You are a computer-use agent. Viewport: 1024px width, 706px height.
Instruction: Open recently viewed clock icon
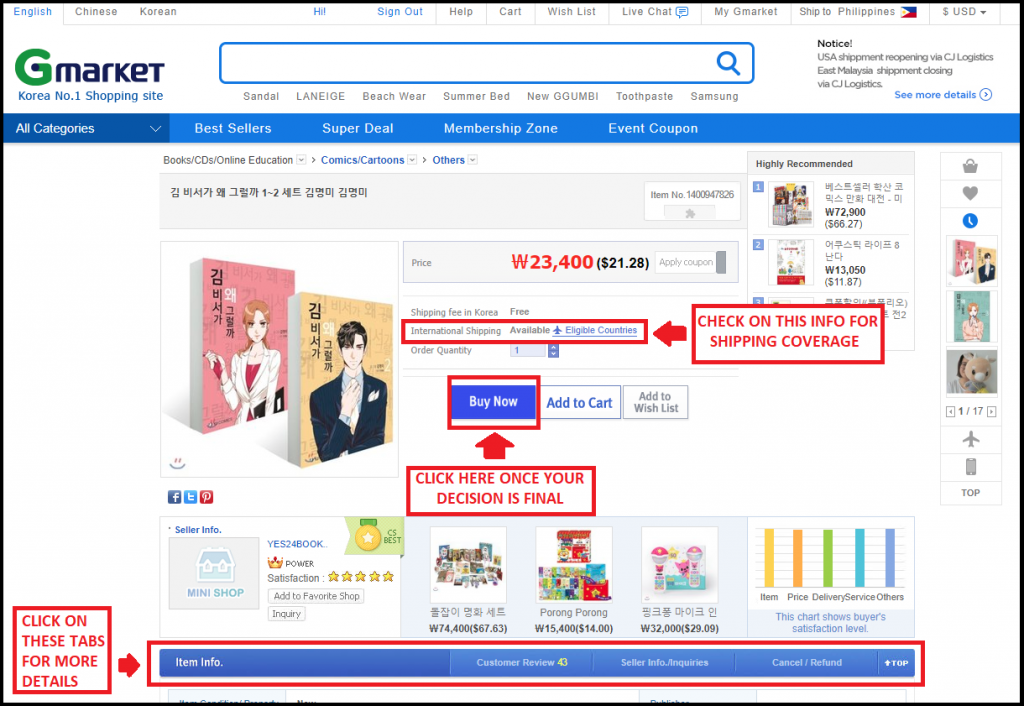970,221
